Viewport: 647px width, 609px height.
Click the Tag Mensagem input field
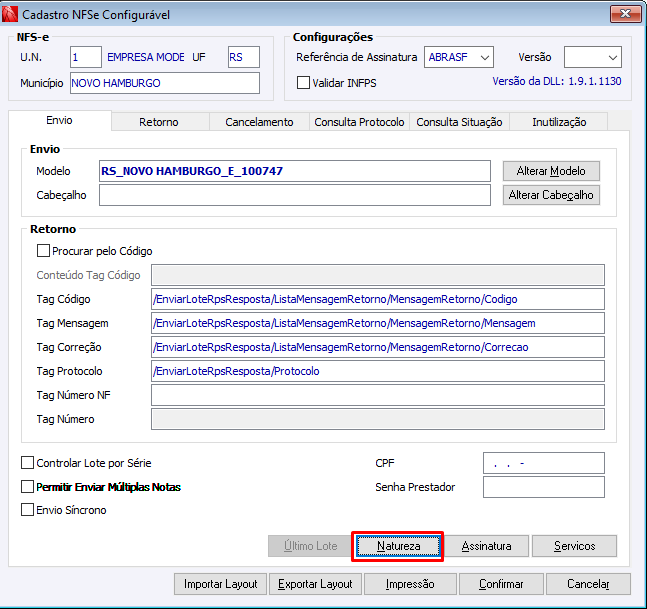point(378,323)
